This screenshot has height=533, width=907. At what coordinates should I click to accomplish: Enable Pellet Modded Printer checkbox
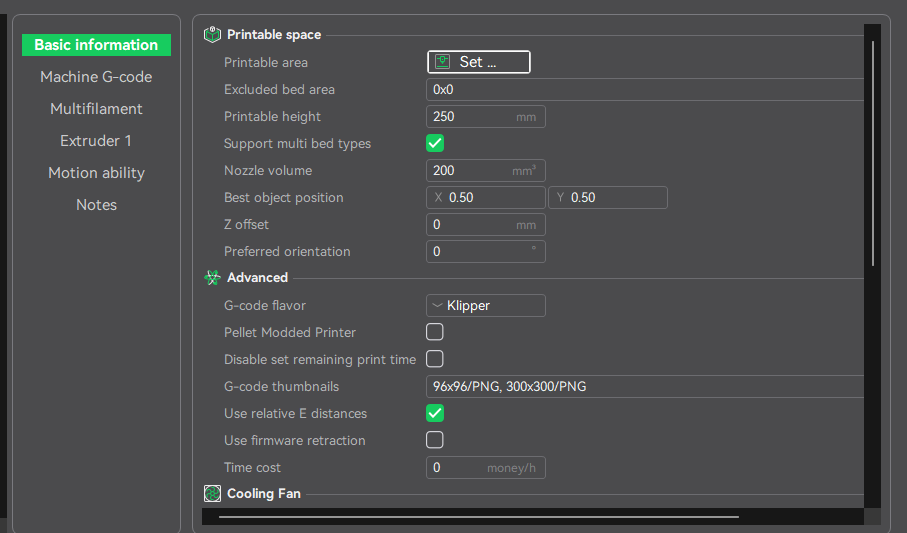click(435, 332)
